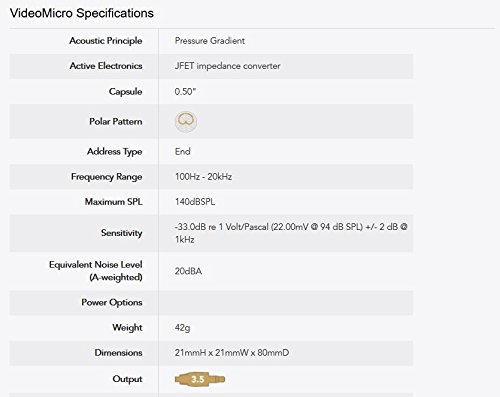Click the polar pattern icon

[x=186, y=121]
